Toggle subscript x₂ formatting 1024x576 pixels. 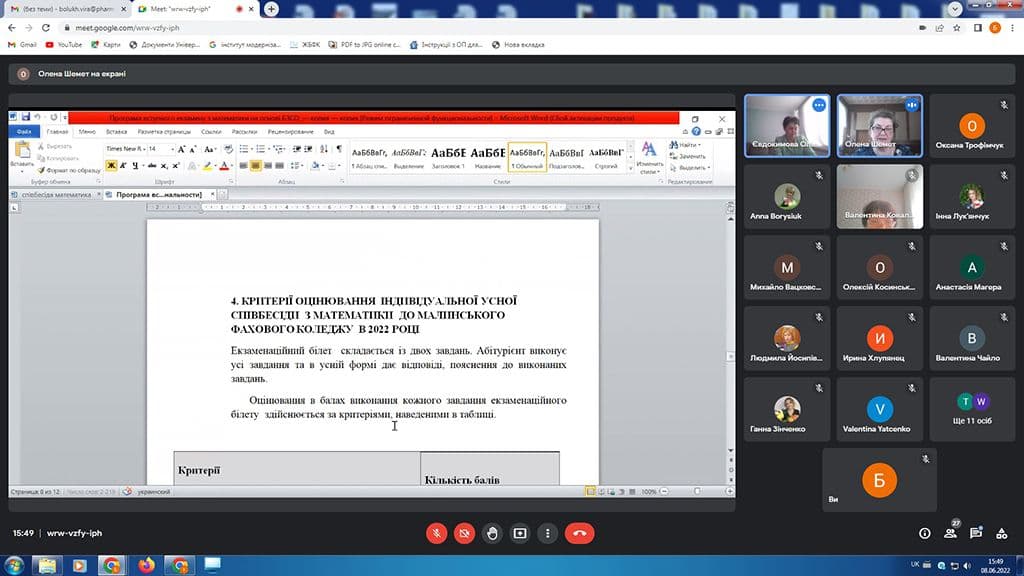164,166
